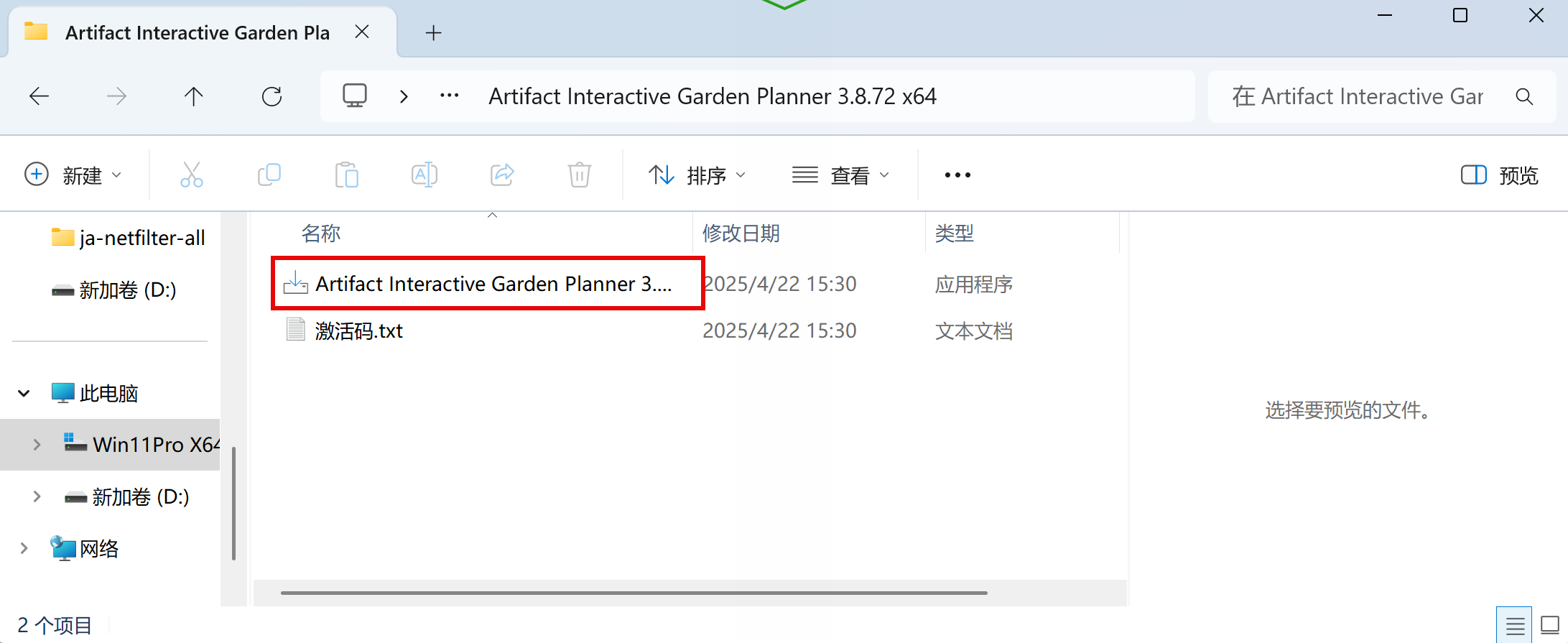Toggle the 预览 preview pane
The height and width of the screenshot is (643, 1568).
pos(1499,175)
